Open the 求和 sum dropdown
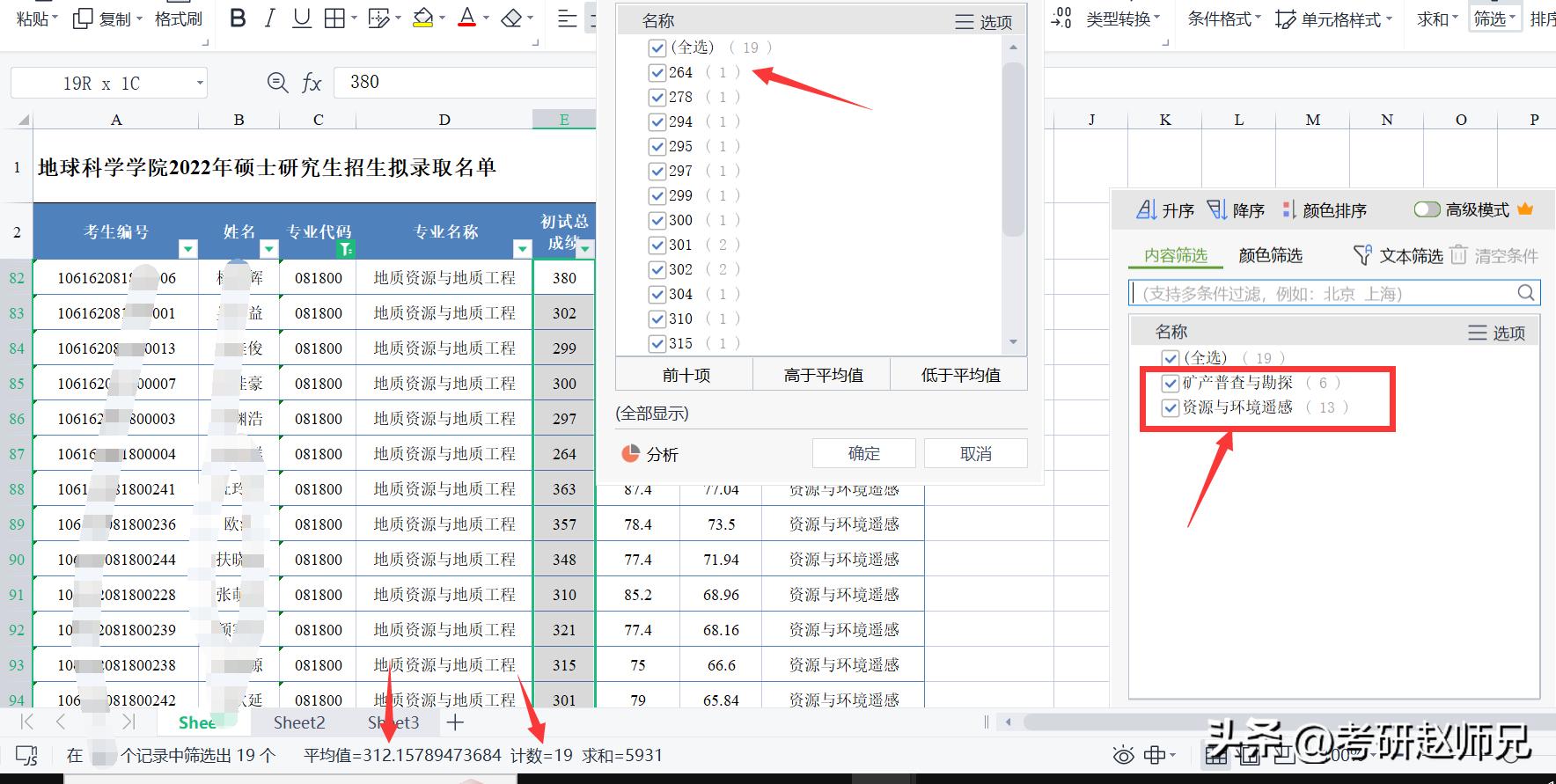This screenshot has width=1556, height=784. (1437, 18)
